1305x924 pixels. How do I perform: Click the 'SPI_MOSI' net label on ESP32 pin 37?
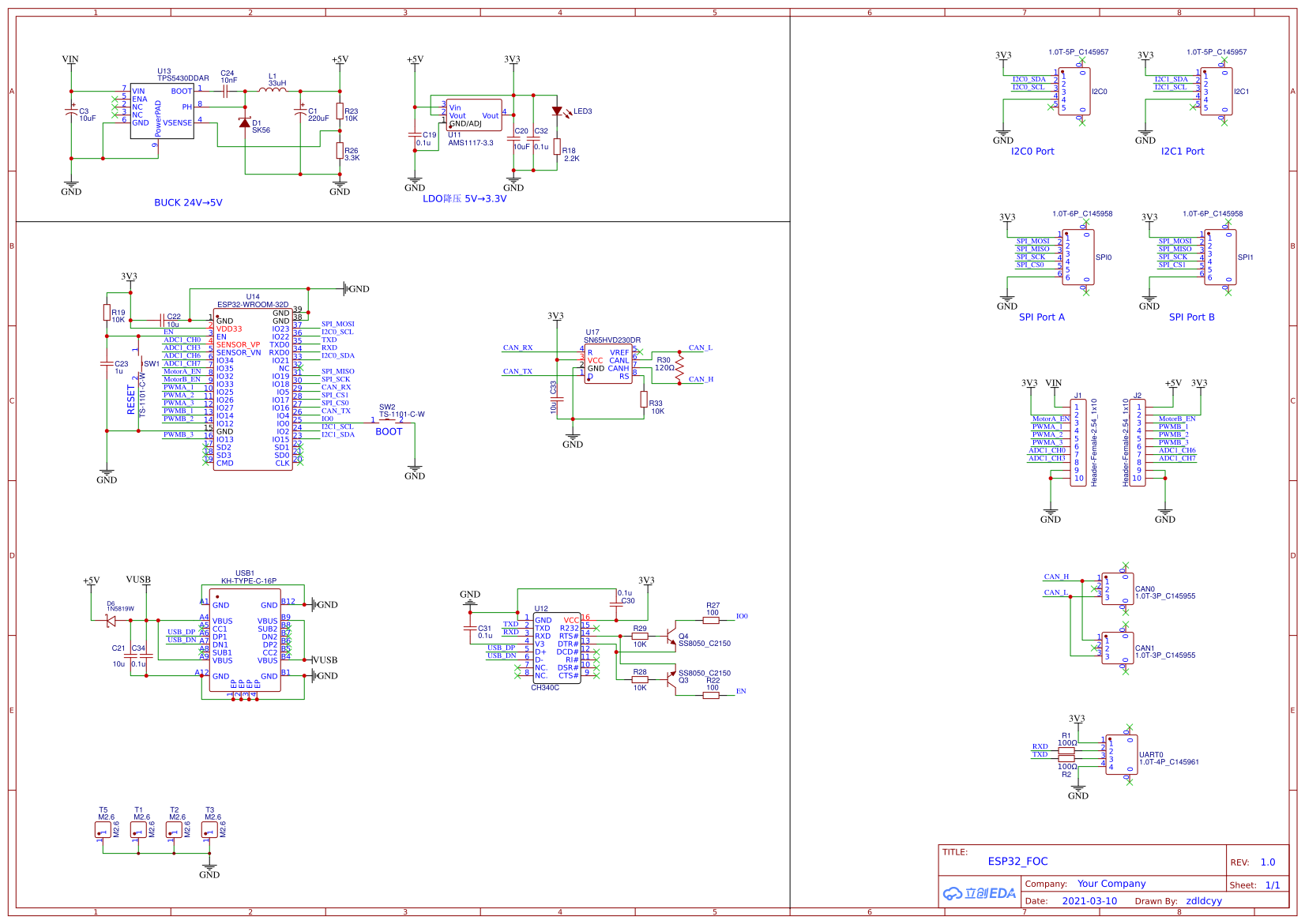337,324
